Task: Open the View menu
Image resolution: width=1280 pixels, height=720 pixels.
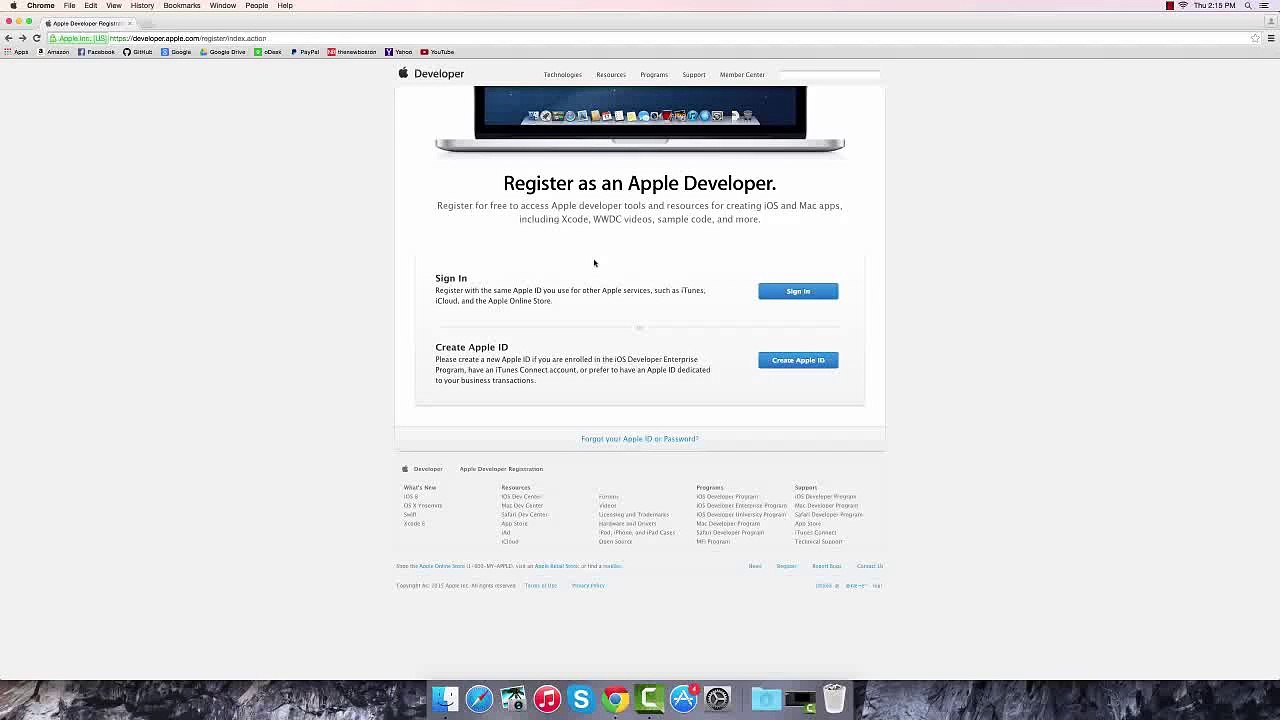Action: (x=114, y=6)
